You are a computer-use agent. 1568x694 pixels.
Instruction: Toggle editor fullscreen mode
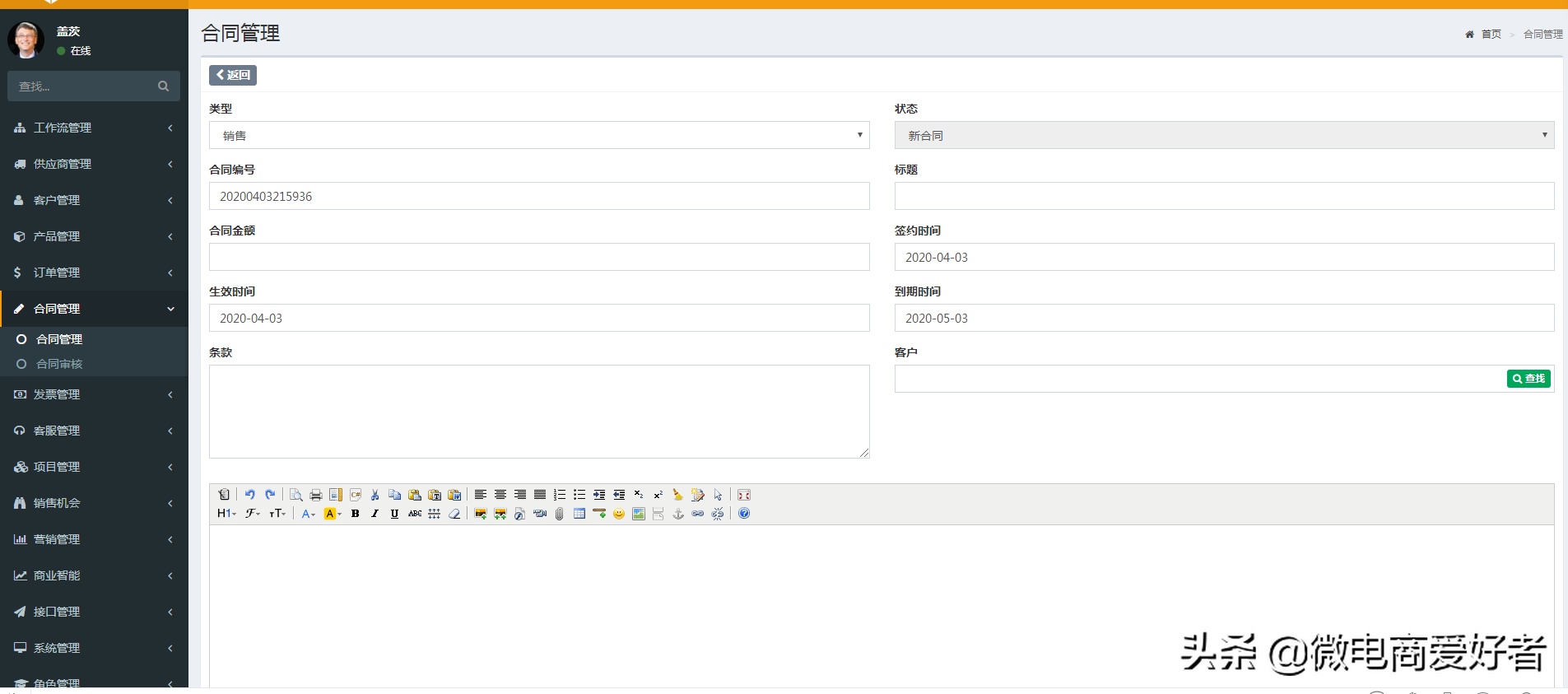click(744, 495)
